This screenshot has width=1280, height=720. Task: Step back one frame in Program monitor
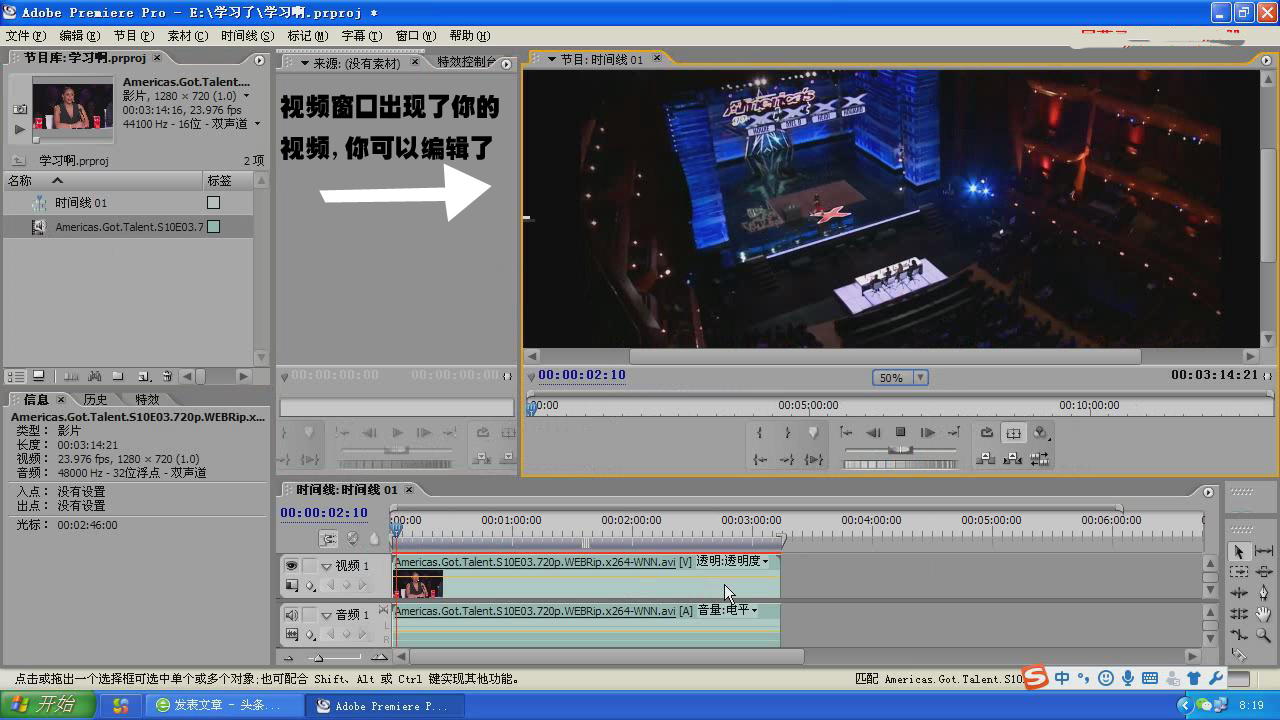[x=873, y=433]
